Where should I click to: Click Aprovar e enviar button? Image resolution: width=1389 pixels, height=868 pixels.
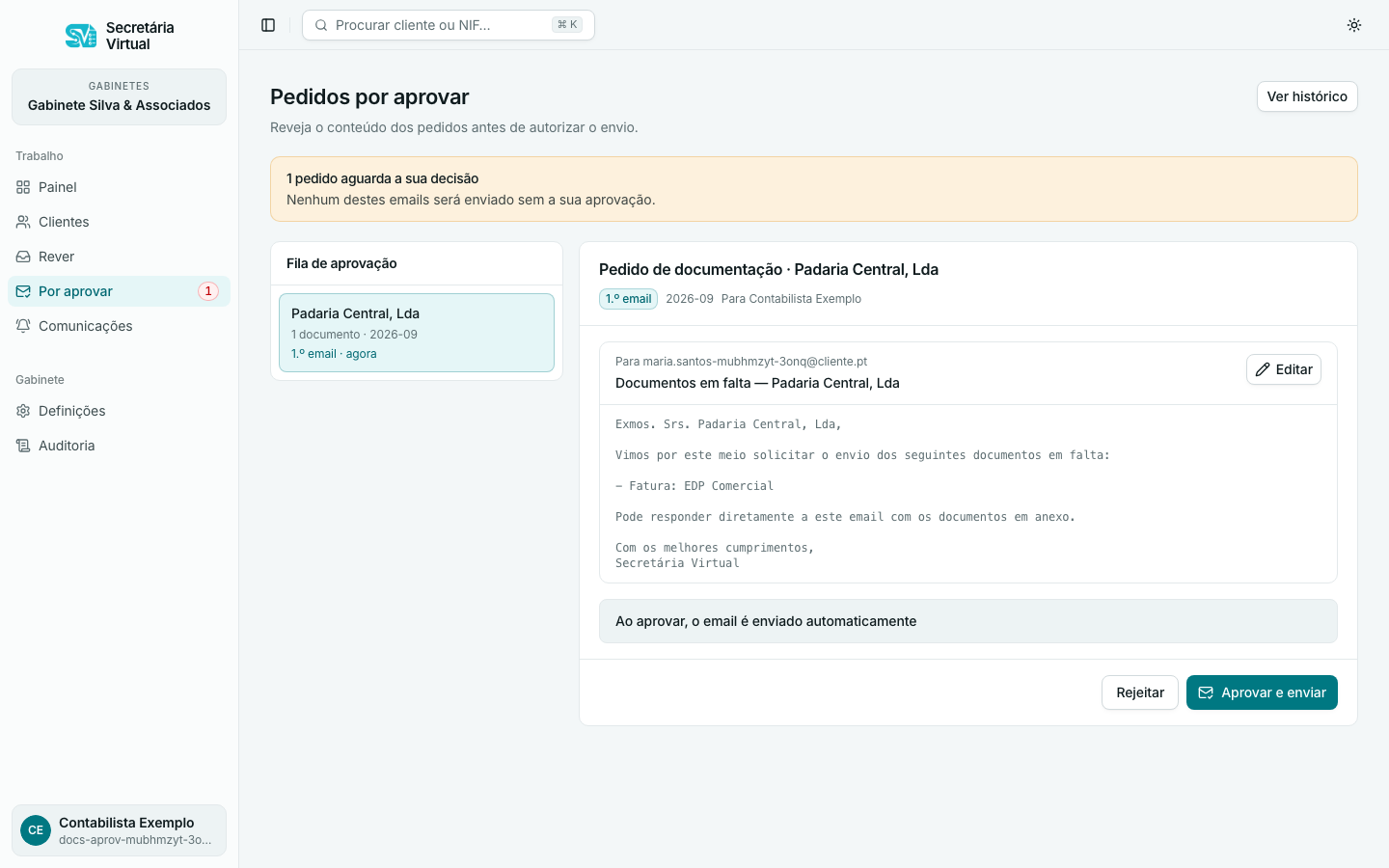pyautogui.click(x=1262, y=692)
